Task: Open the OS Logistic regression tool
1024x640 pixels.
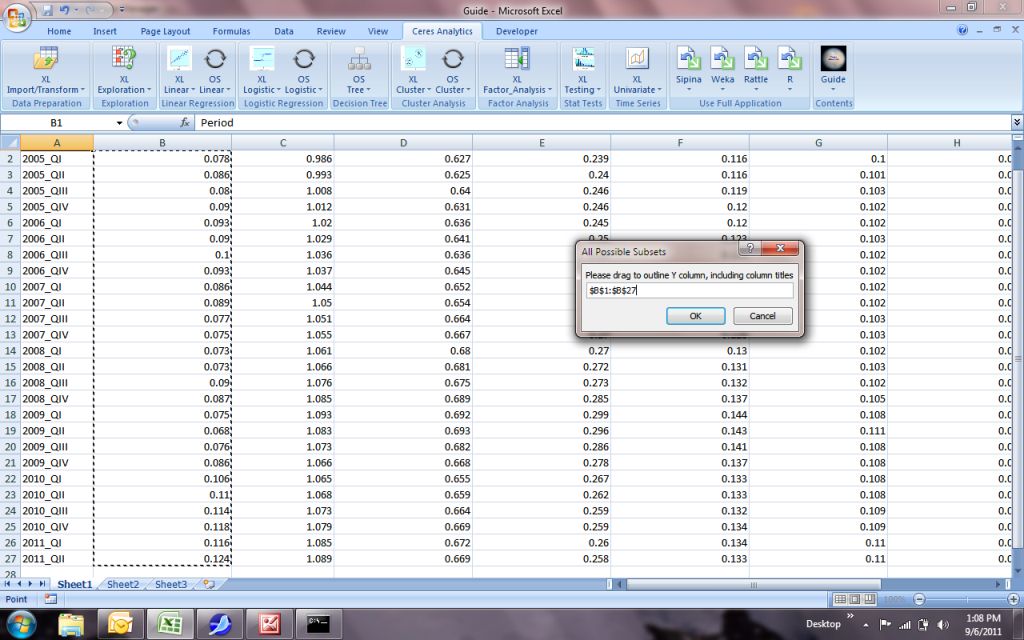Action: pos(304,70)
